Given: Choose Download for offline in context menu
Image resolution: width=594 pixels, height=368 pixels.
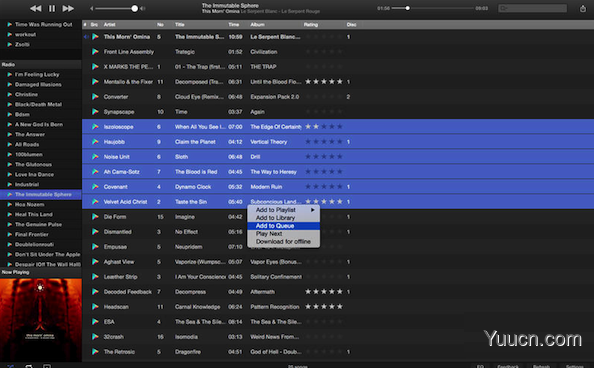Looking at the screenshot, I should [283, 242].
